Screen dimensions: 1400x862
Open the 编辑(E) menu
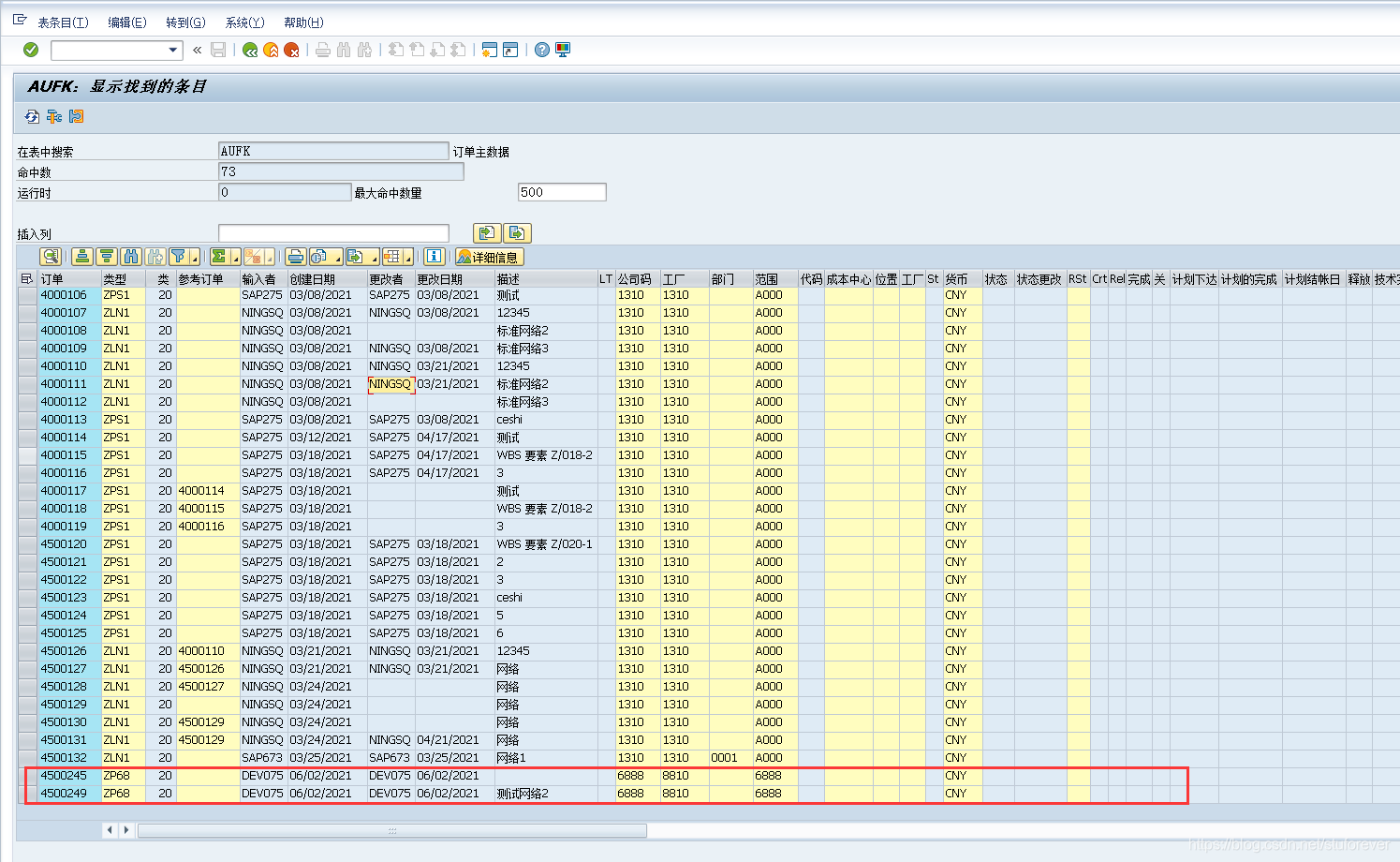pos(127,22)
